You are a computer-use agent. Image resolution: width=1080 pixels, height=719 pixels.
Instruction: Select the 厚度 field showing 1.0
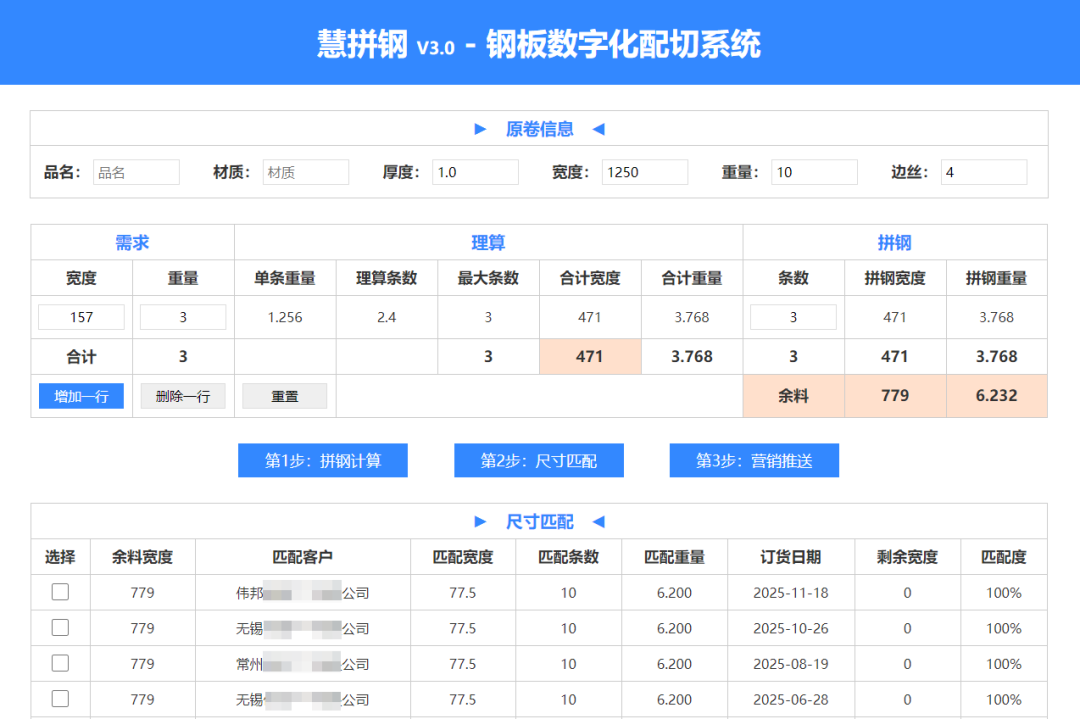(x=475, y=172)
